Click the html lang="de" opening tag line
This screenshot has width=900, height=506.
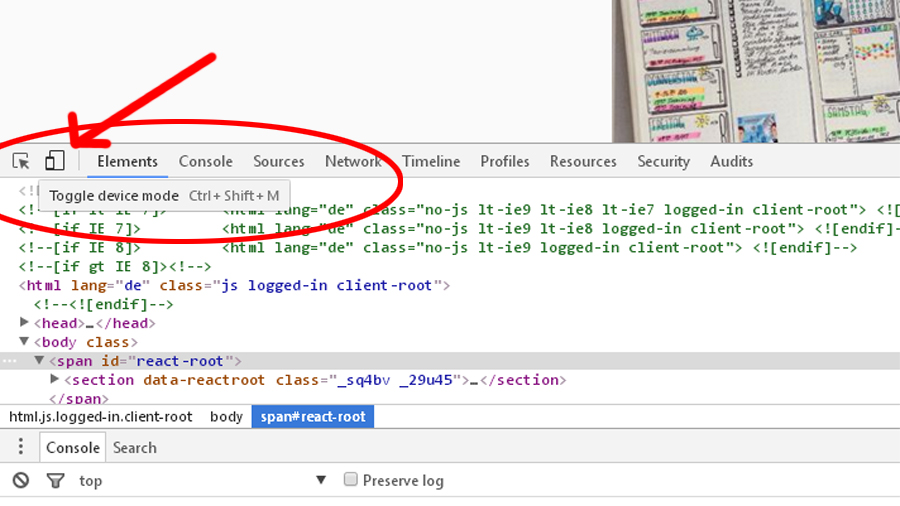coord(234,285)
